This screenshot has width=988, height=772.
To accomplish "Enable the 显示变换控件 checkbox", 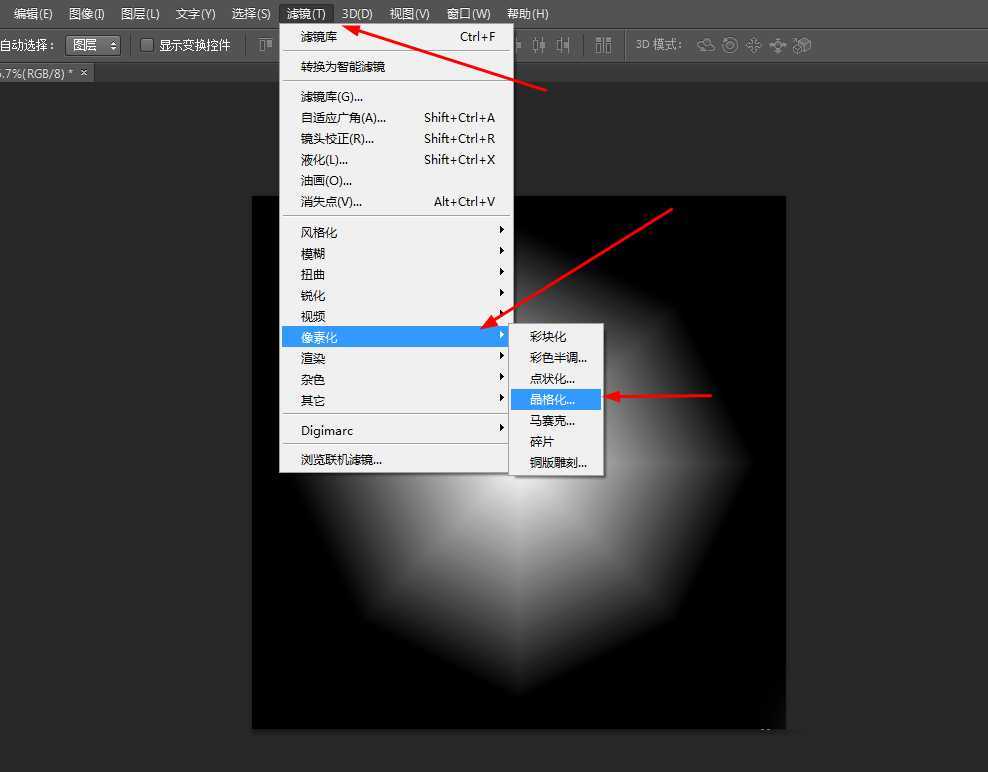I will pyautogui.click(x=146, y=45).
